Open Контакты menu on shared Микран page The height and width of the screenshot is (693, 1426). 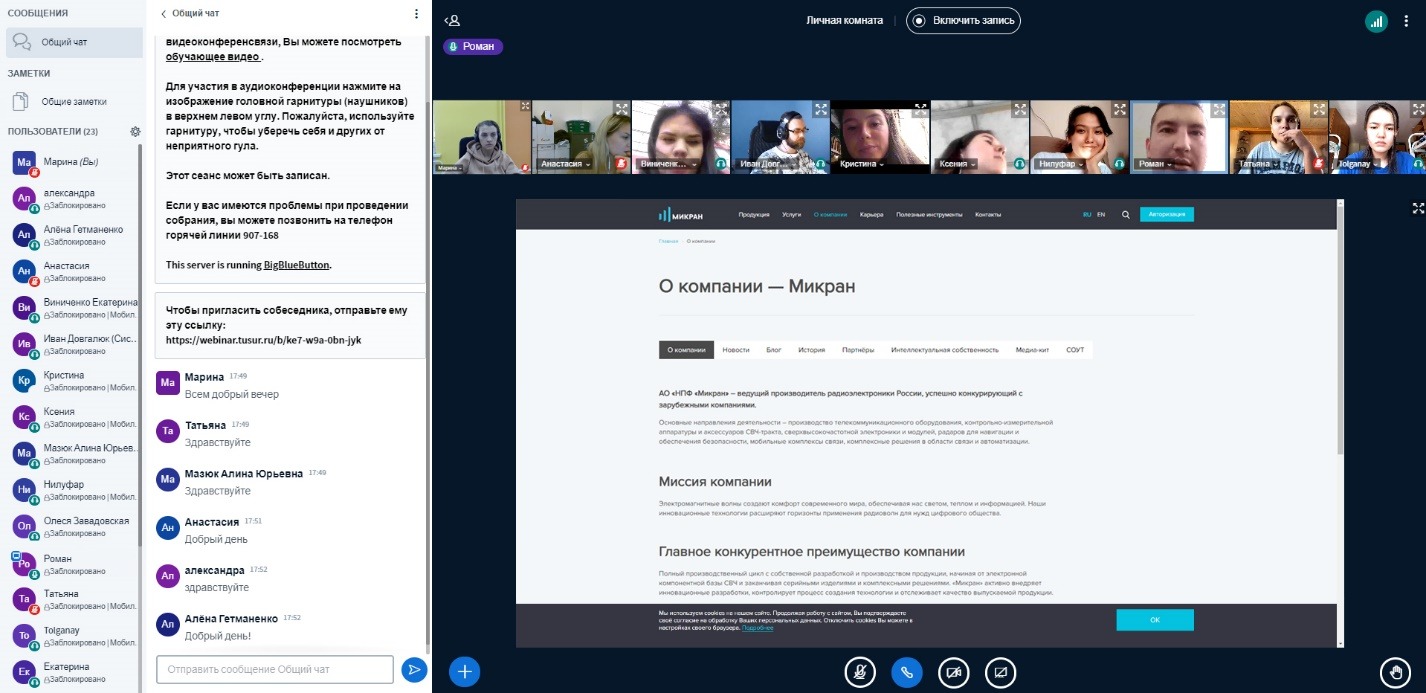click(988, 214)
